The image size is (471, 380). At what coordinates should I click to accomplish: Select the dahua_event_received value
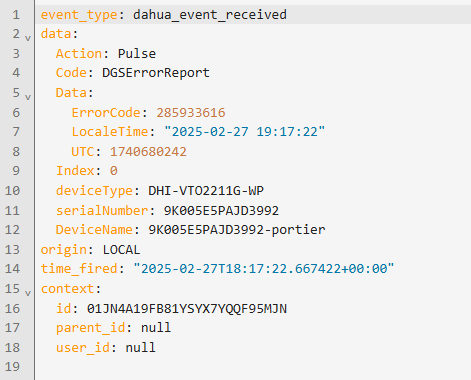[x=210, y=15]
